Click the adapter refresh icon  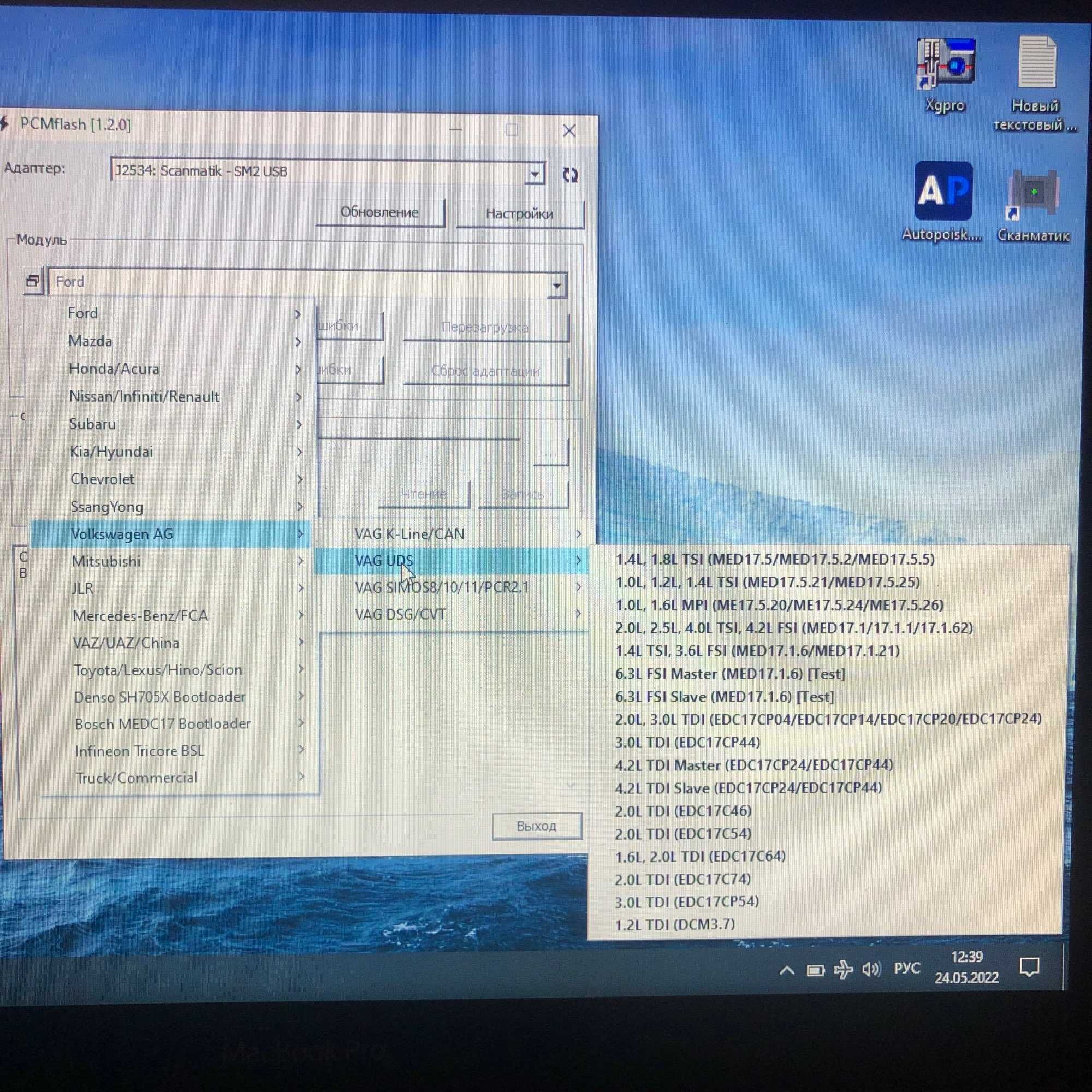click(x=571, y=175)
